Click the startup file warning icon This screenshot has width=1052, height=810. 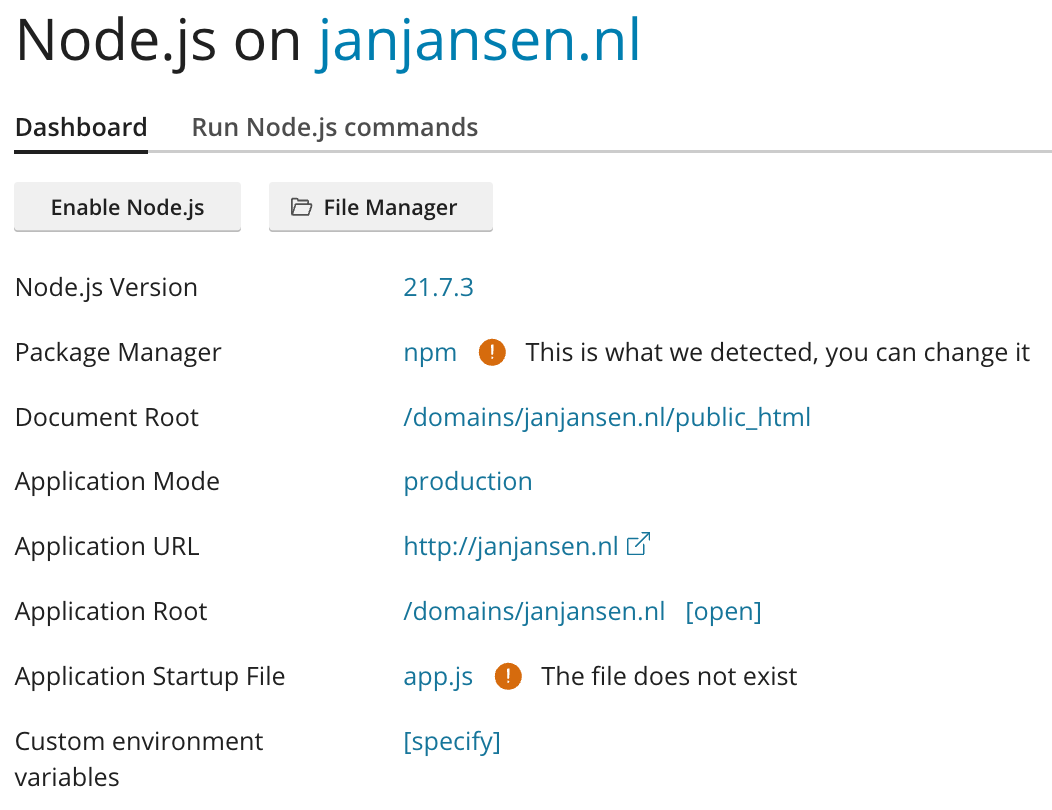[x=508, y=677]
